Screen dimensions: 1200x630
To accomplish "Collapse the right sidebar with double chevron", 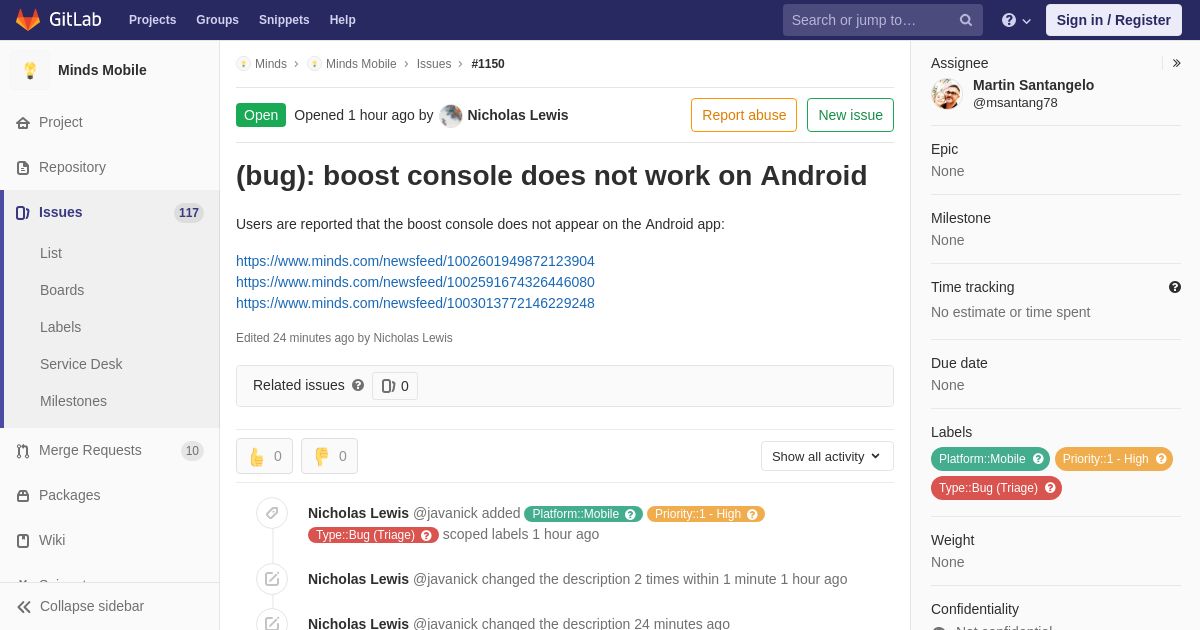I will pyautogui.click(x=1176, y=63).
